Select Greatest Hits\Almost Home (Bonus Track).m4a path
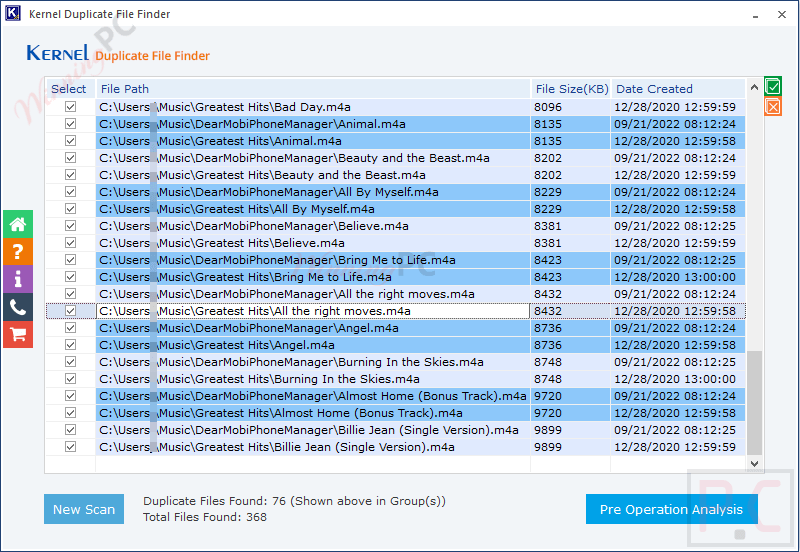 (x=313, y=413)
